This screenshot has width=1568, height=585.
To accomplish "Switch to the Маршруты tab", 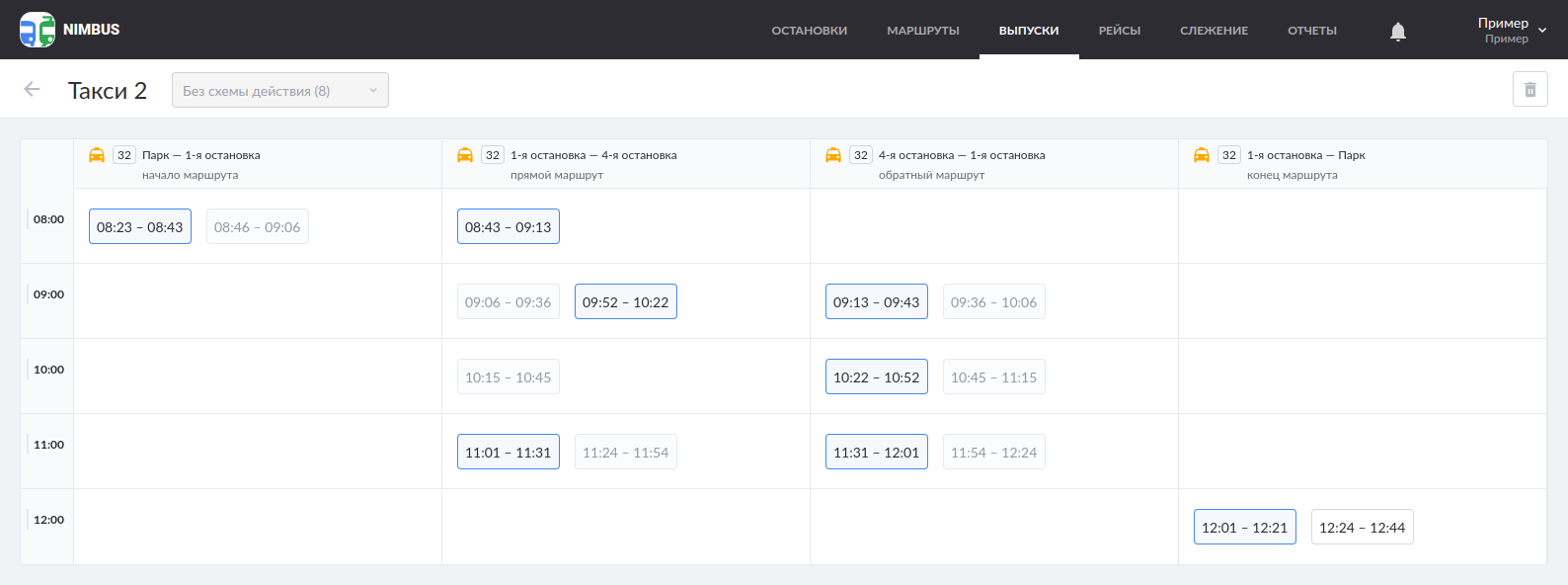I will [923, 31].
